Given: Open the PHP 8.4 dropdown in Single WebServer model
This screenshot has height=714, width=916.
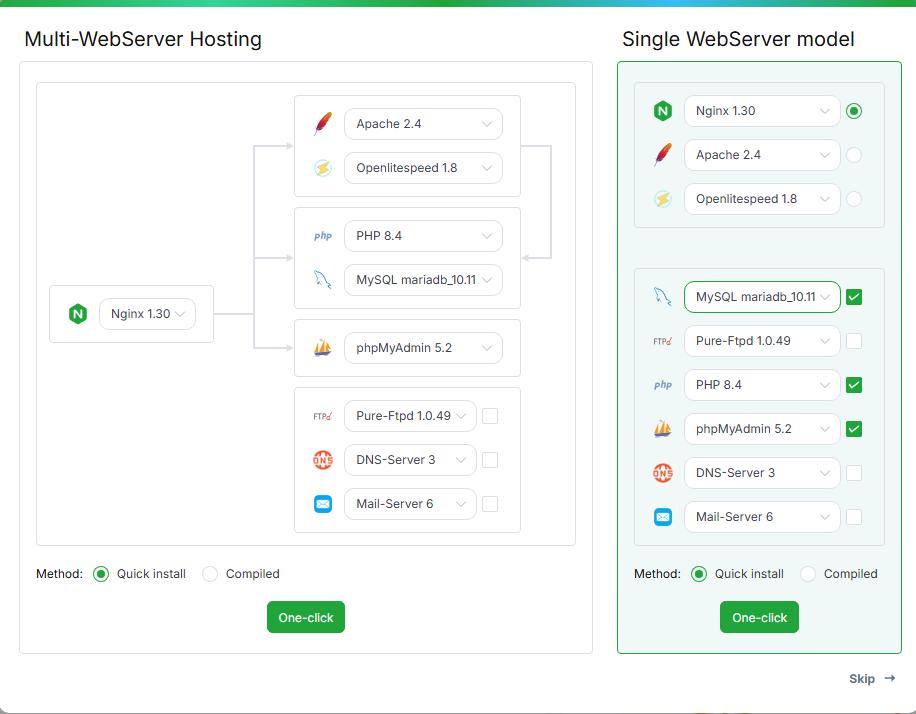Looking at the screenshot, I should pyautogui.click(x=762, y=385).
